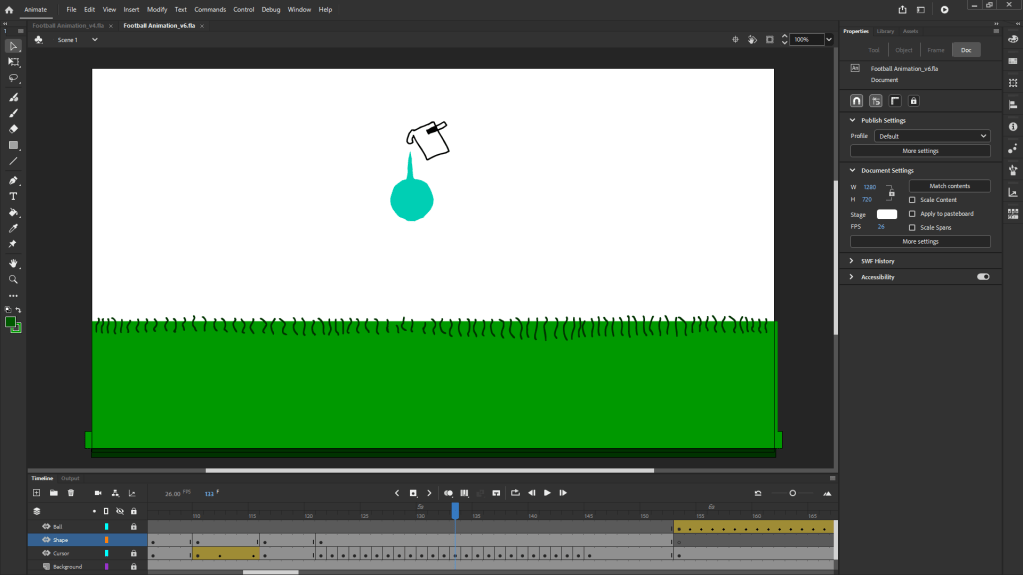Screen dimensions: 1023x575
Task: Open the Profile dropdown
Action: pyautogui.click(x=931, y=136)
